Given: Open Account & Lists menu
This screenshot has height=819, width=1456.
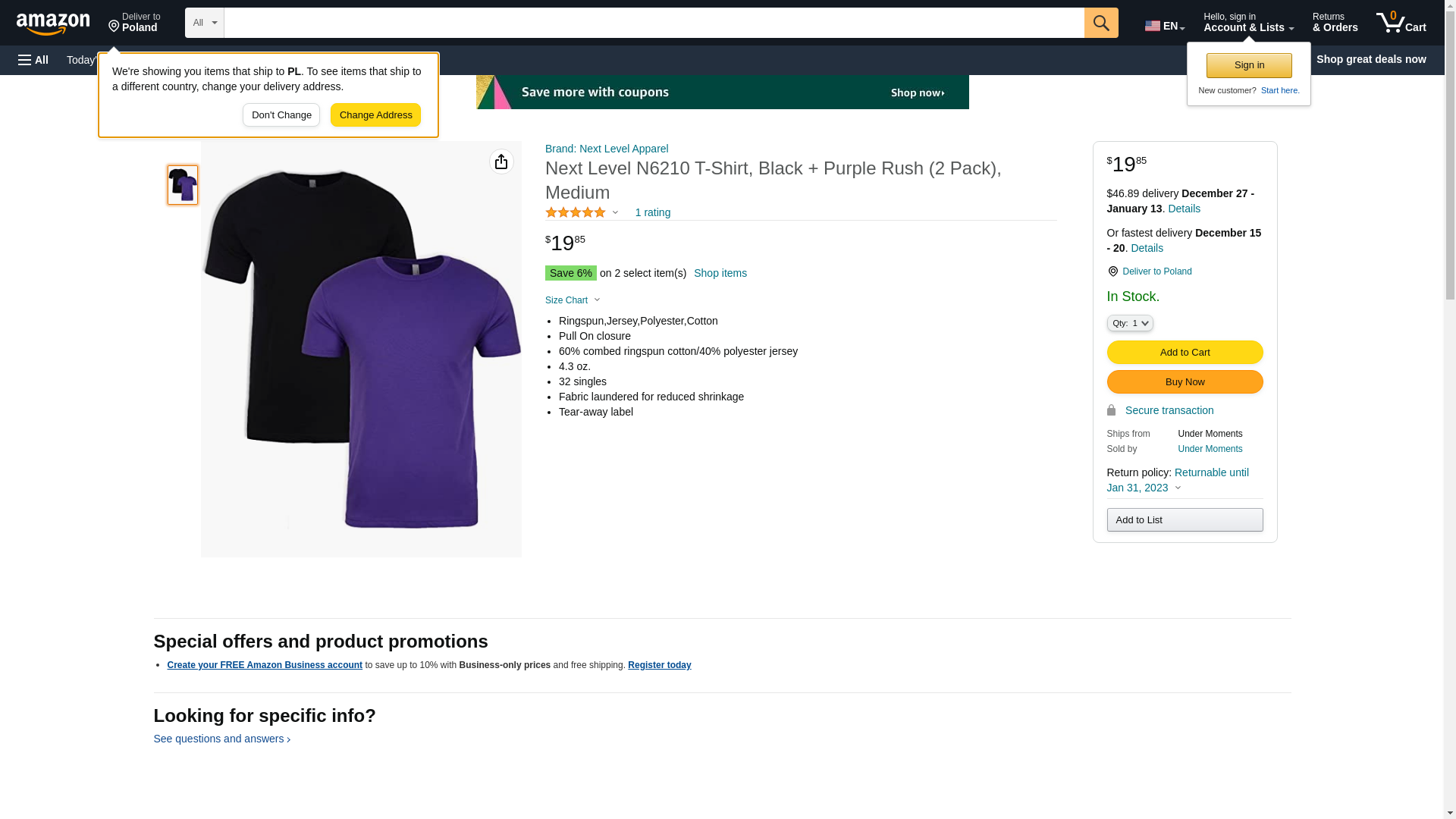Looking at the screenshot, I should (1248, 23).
